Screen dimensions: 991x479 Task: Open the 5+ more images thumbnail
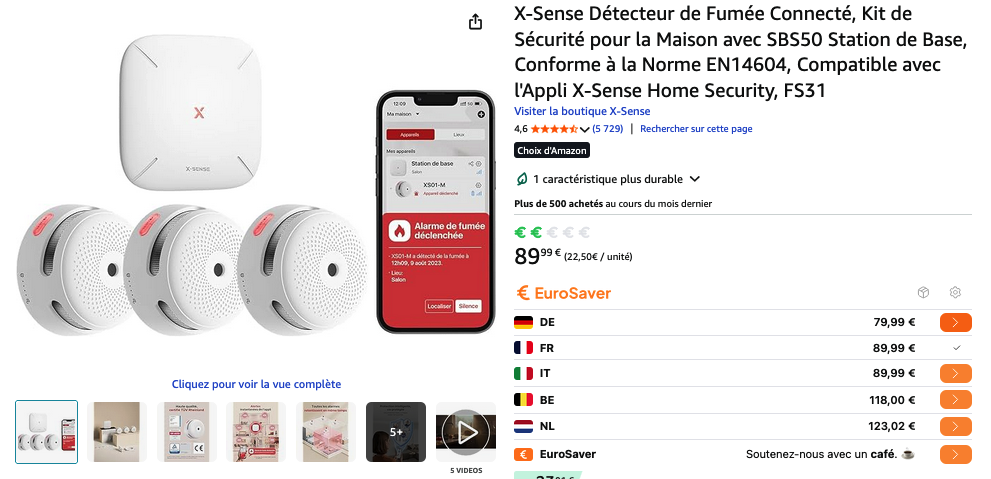(396, 432)
